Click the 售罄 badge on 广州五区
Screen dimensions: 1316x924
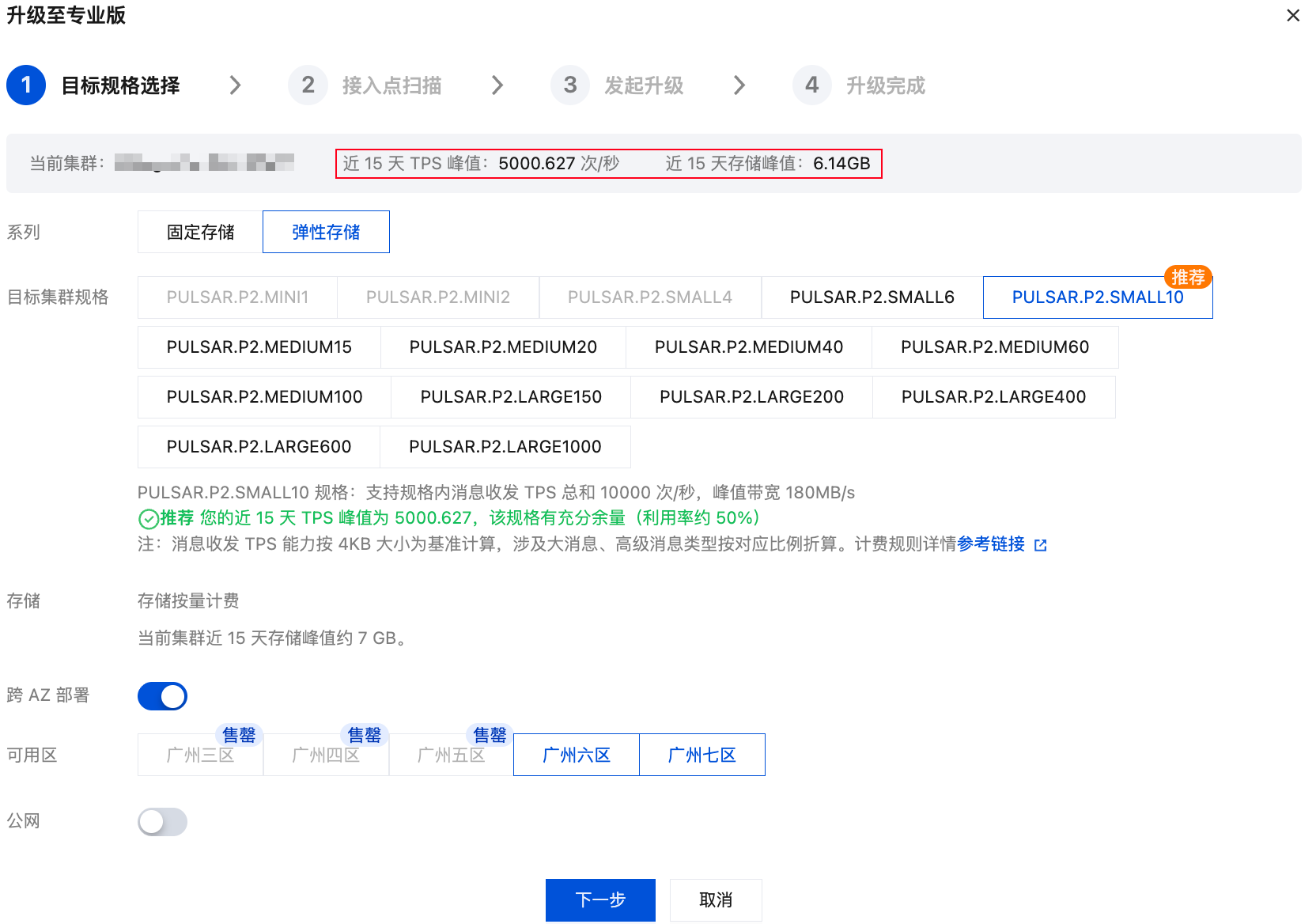(490, 735)
